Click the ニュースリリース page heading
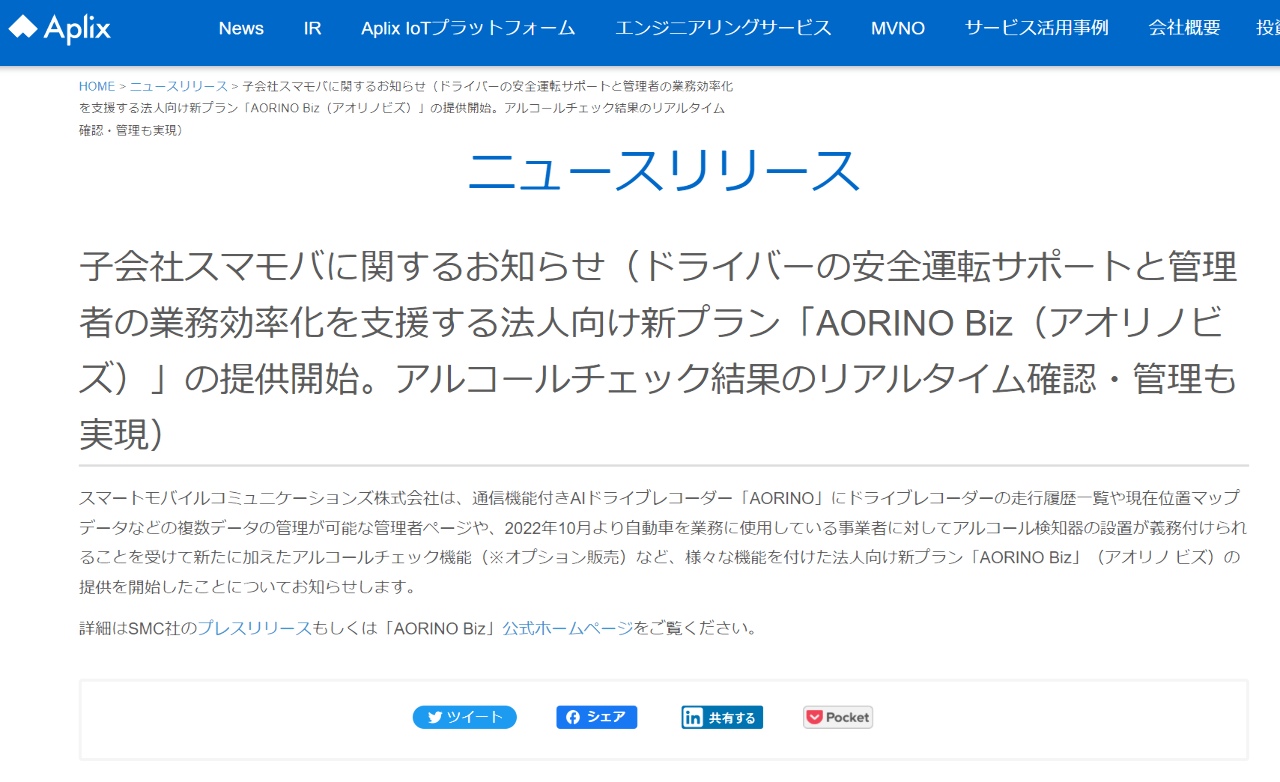 pyautogui.click(x=664, y=171)
